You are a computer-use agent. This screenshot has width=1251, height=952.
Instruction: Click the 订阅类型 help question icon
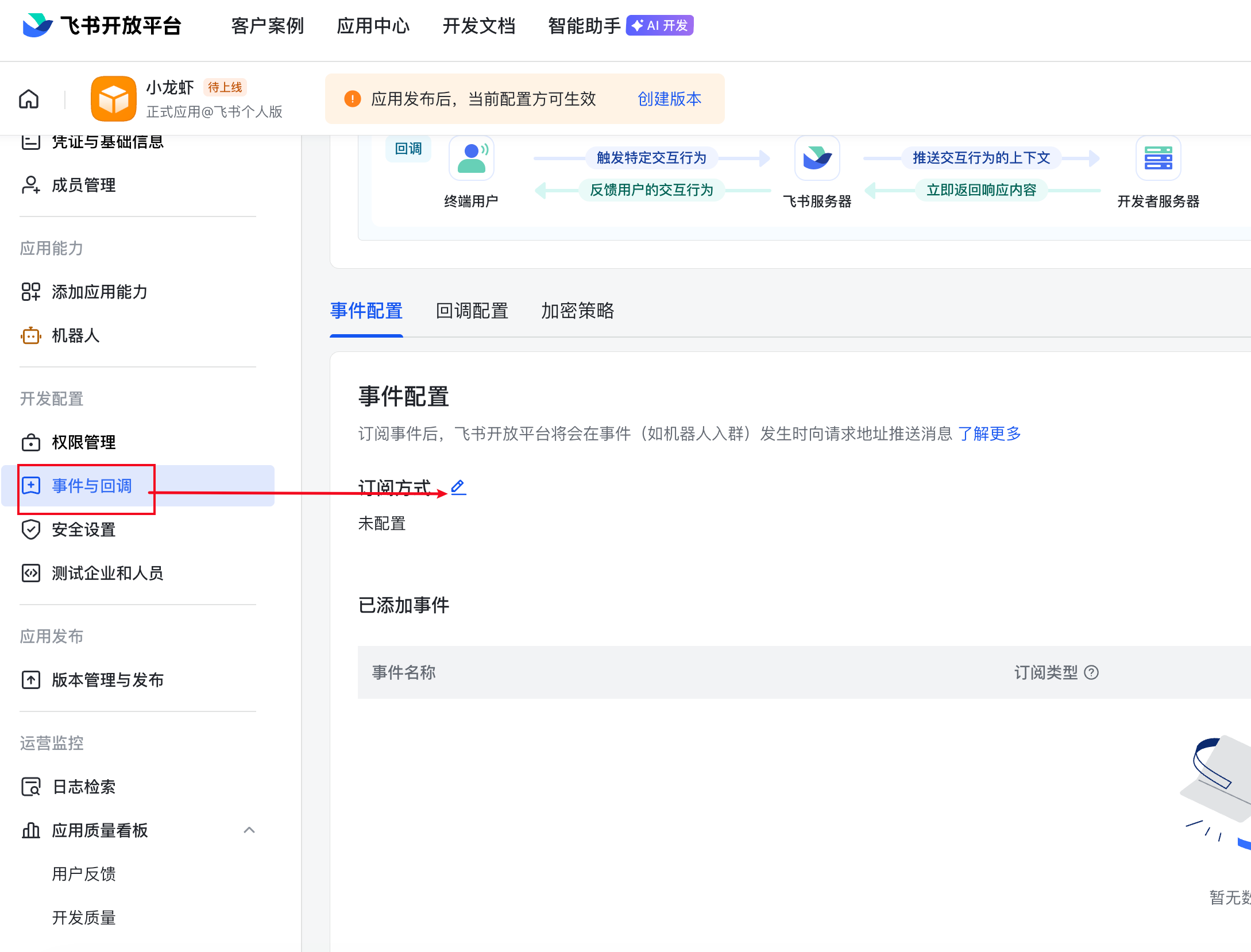tap(1091, 672)
